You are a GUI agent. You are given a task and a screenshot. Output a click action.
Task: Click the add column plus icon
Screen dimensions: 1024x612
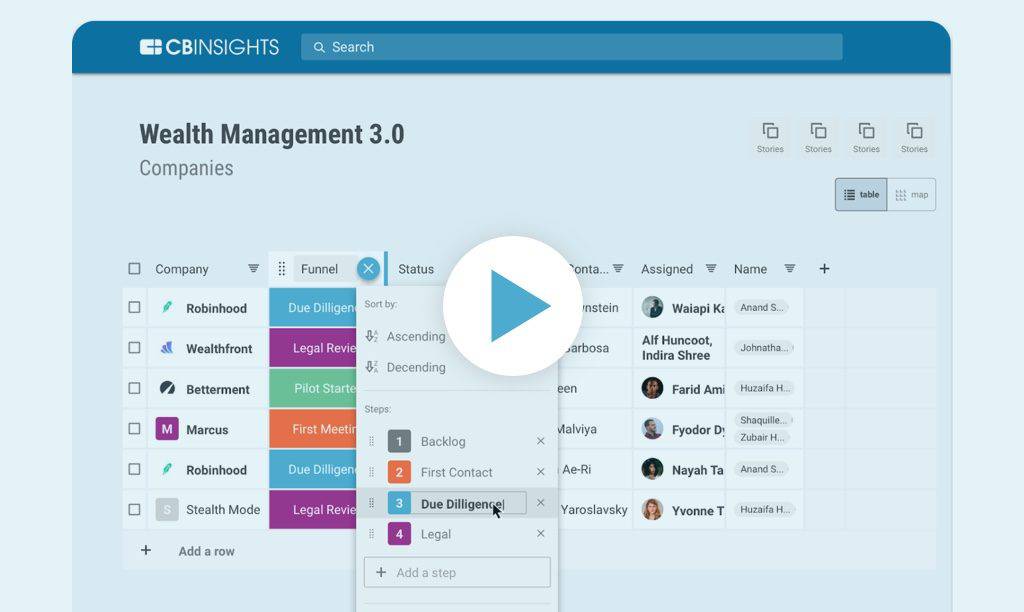click(824, 268)
